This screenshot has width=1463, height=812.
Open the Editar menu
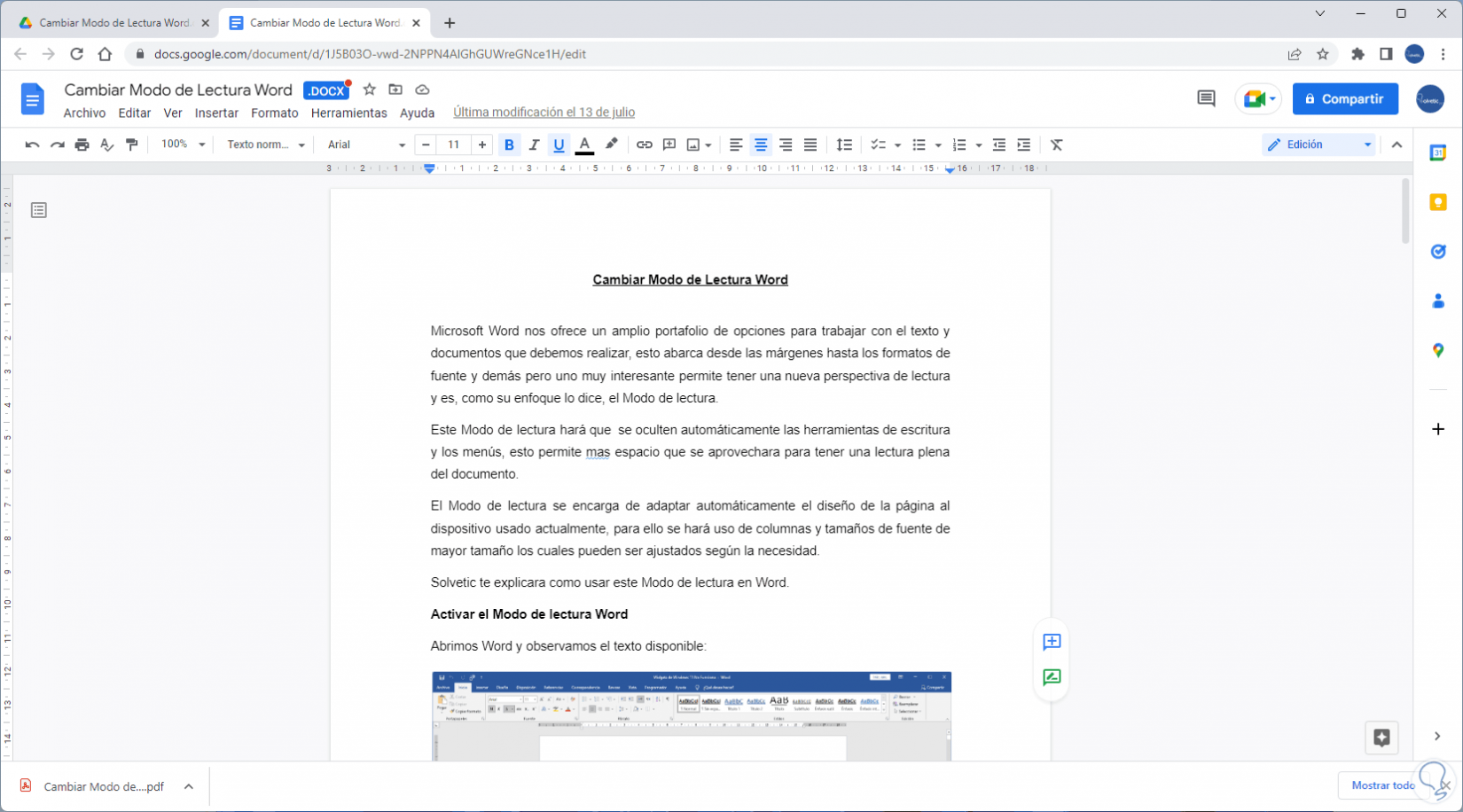[135, 113]
